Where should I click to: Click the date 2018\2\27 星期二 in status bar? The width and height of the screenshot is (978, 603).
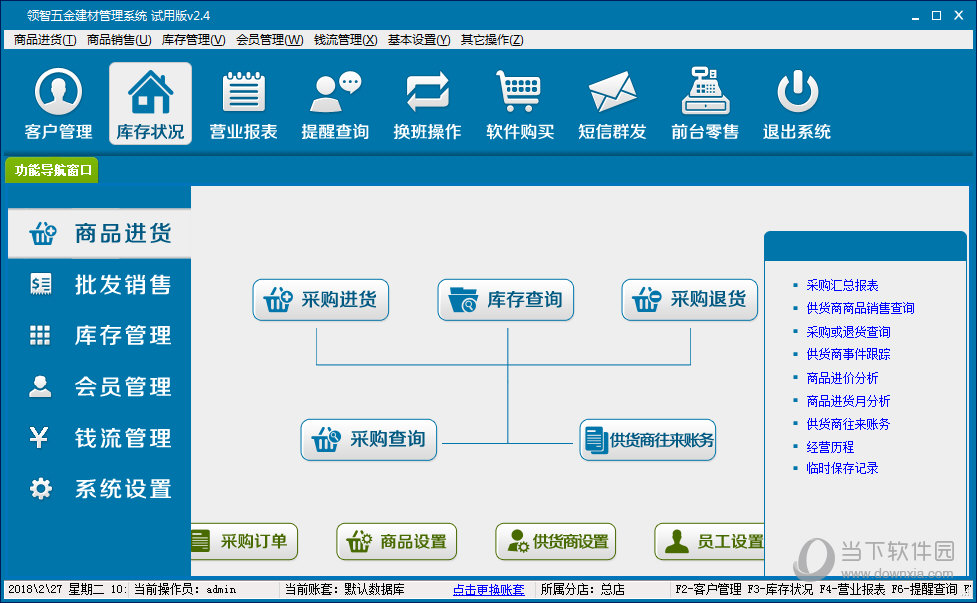[x=66, y=589]
